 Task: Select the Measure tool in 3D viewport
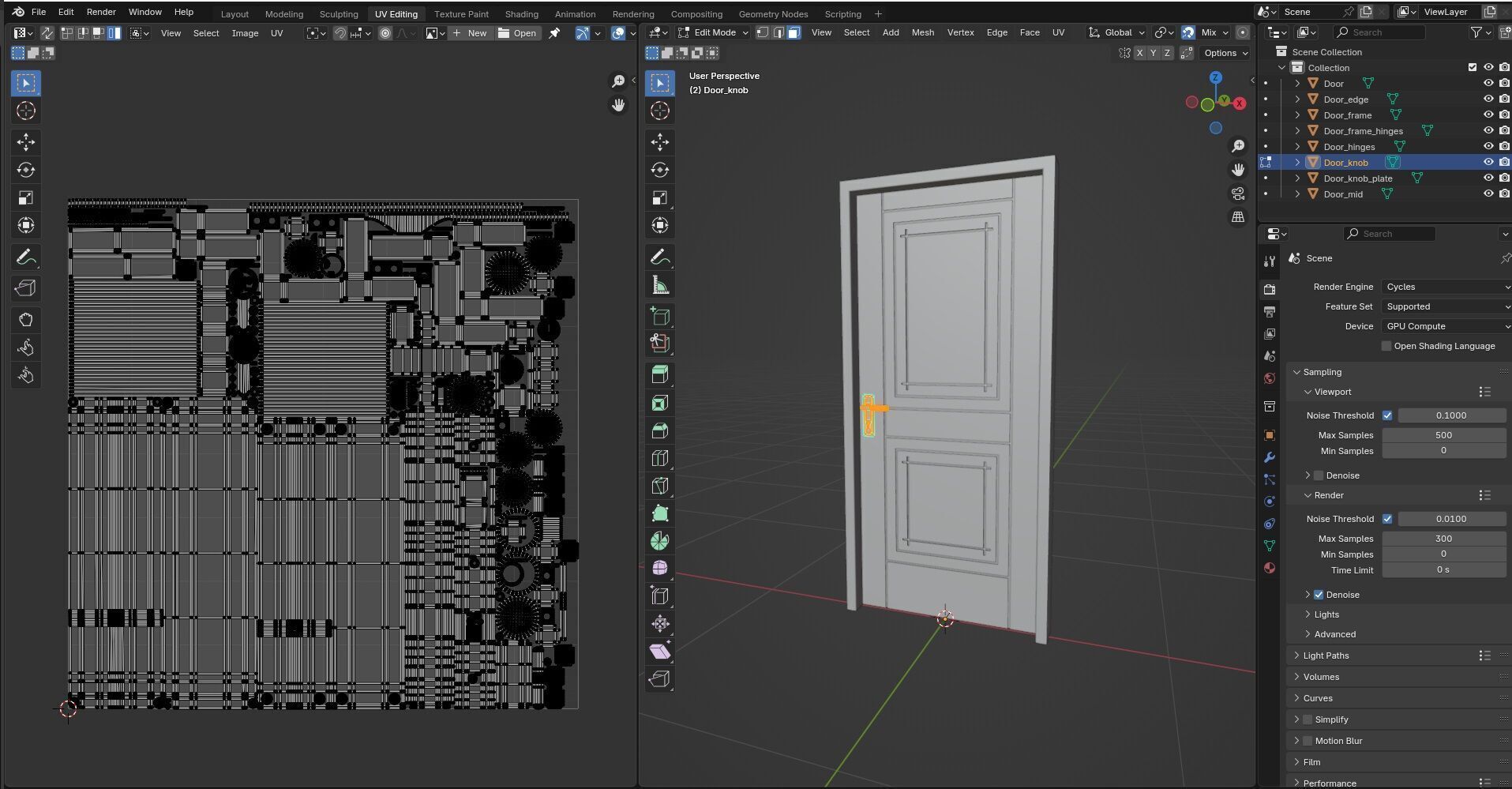pos(660,285)
